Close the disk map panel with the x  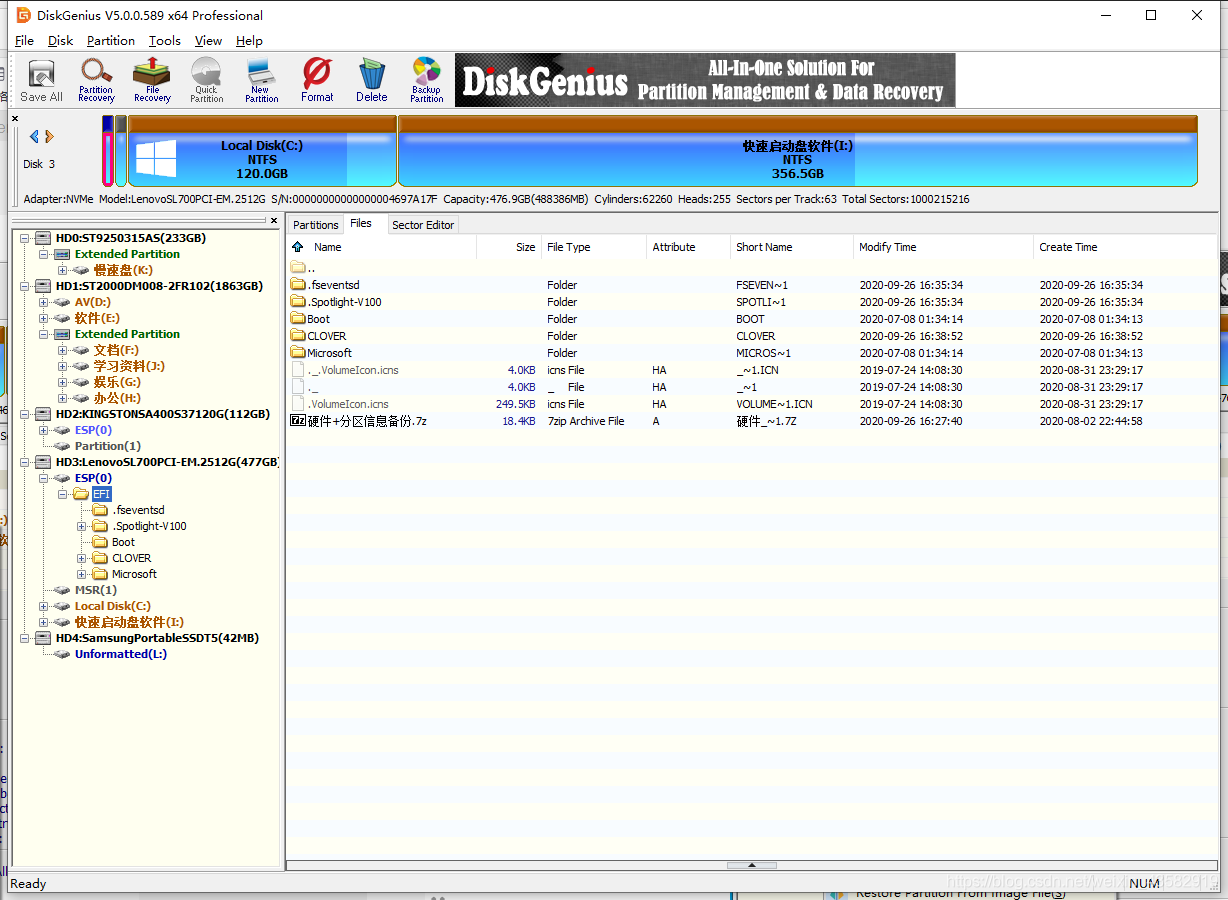click(15, 119)
